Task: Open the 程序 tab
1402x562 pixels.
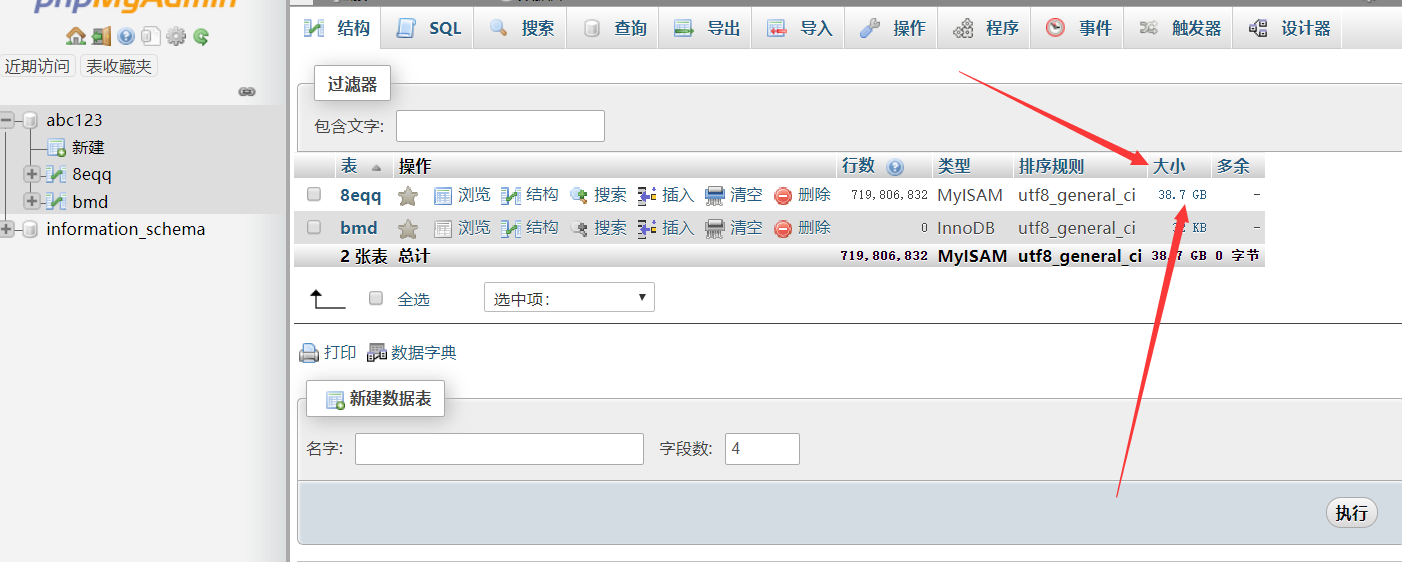Action: 985,28
